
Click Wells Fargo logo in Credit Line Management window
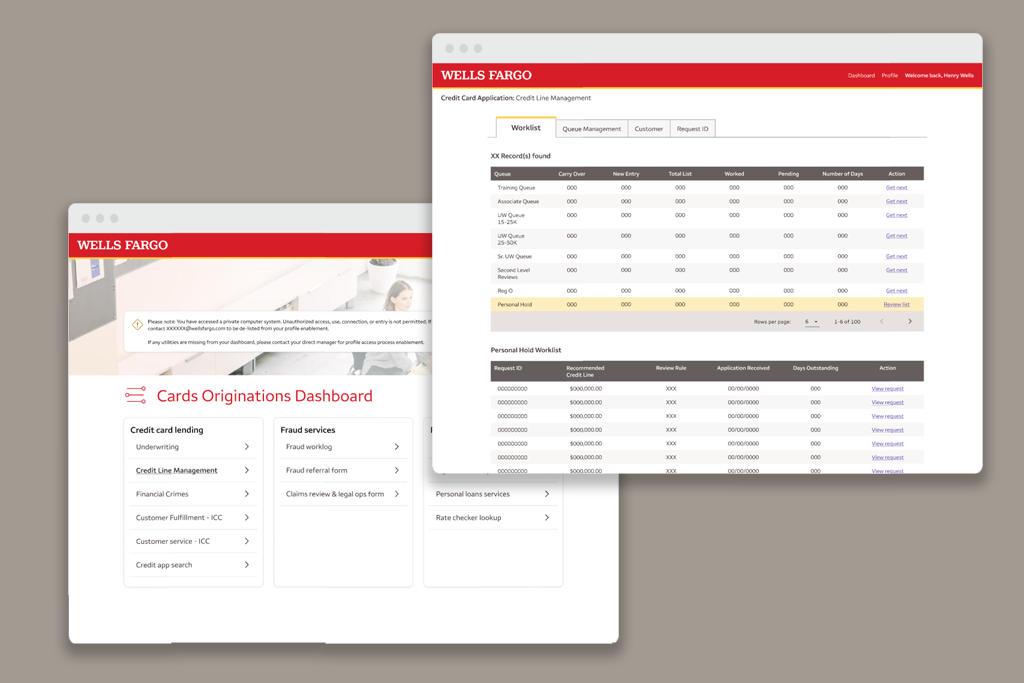486,75
